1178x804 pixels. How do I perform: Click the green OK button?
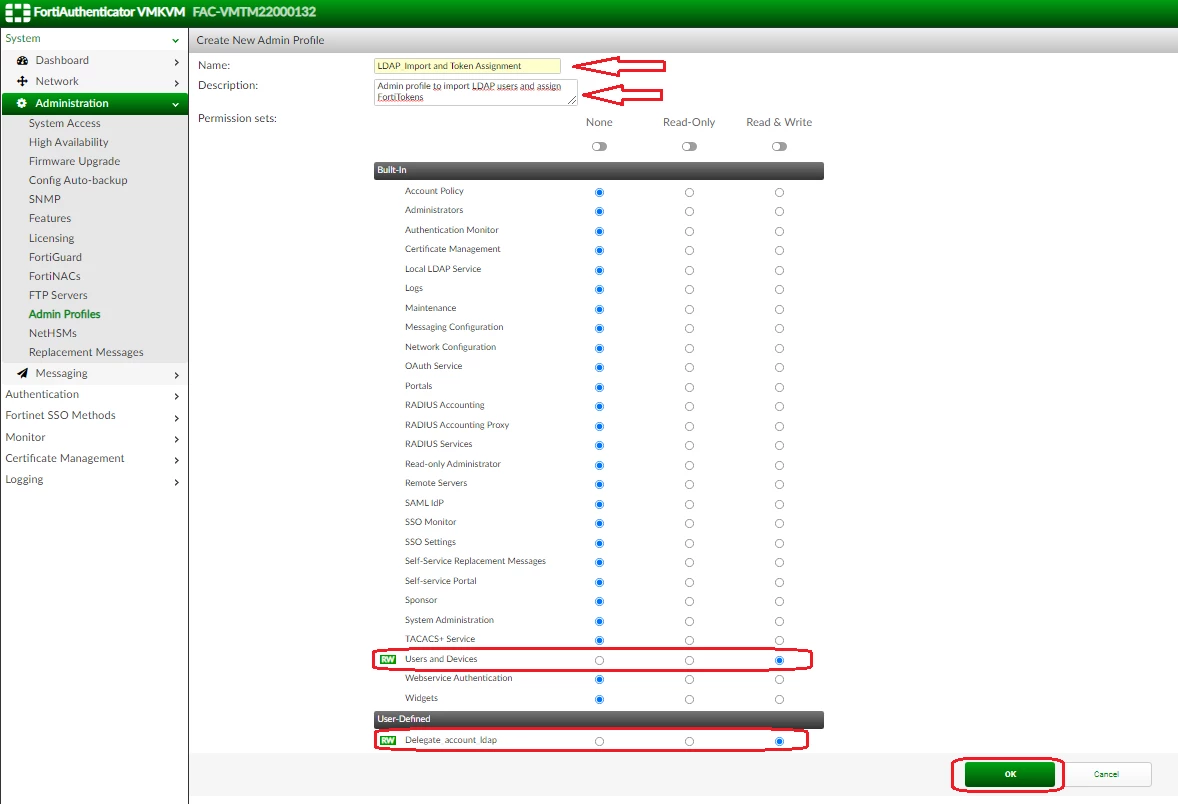(1010, 774)
